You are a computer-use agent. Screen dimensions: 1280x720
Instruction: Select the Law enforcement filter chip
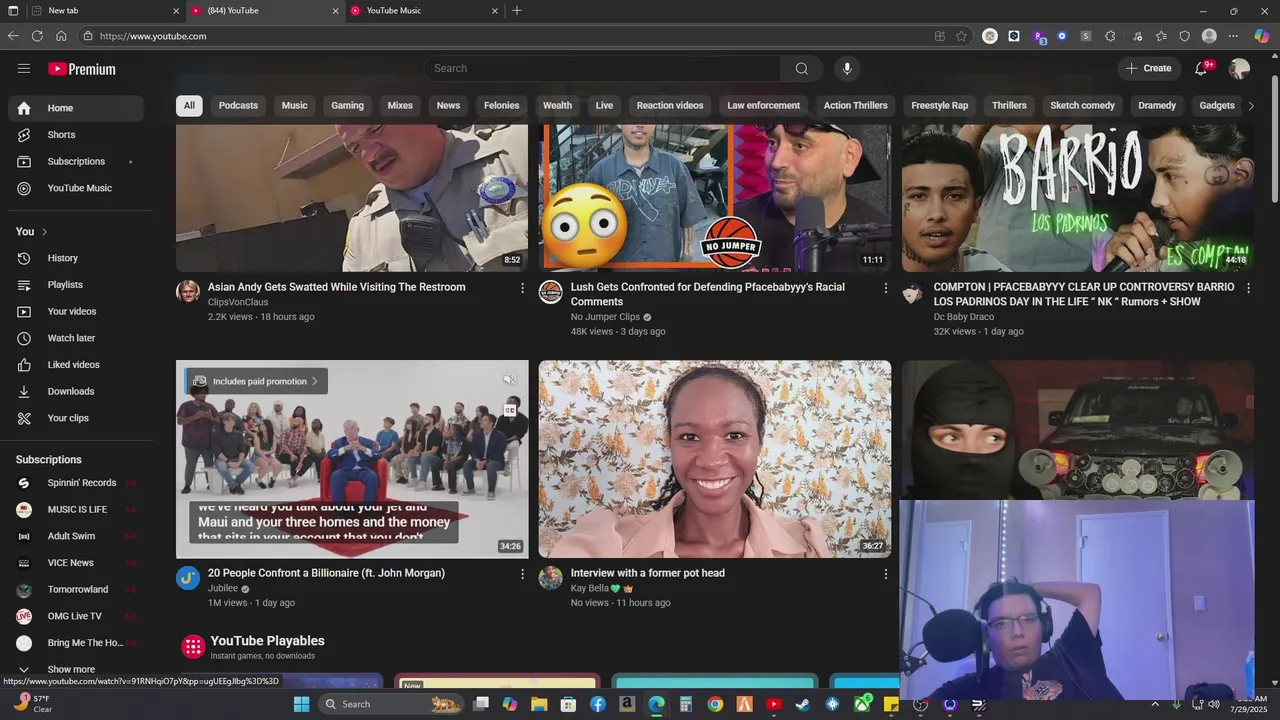point(763,105)
